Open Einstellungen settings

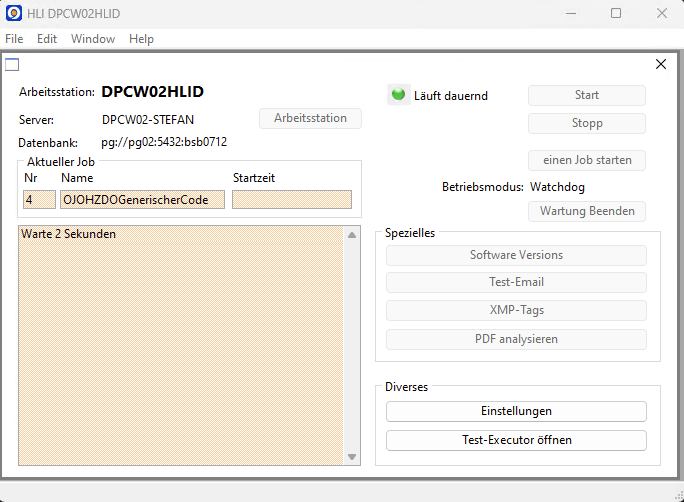click(516, 411)
